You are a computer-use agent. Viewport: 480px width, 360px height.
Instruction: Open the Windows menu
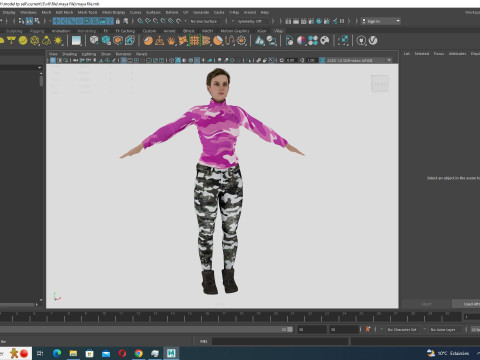pyautogui.click(x=28, y=12)
